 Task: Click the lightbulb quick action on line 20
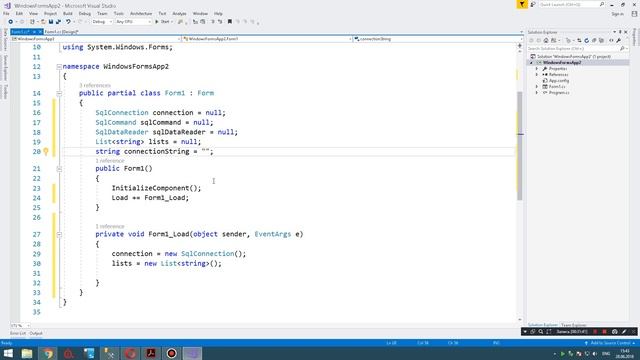[x=46, y=151]
